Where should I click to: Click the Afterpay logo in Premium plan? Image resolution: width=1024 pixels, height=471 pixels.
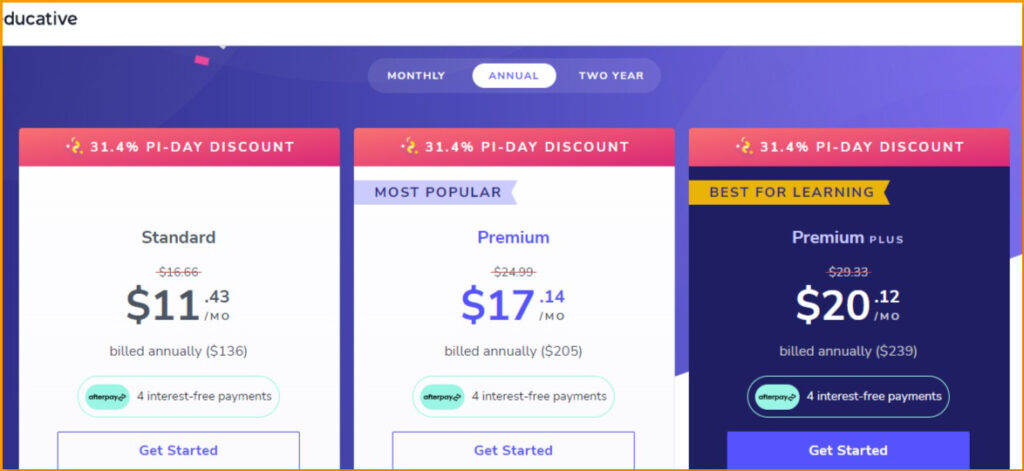pyautogui.click(x=442, y=397)
